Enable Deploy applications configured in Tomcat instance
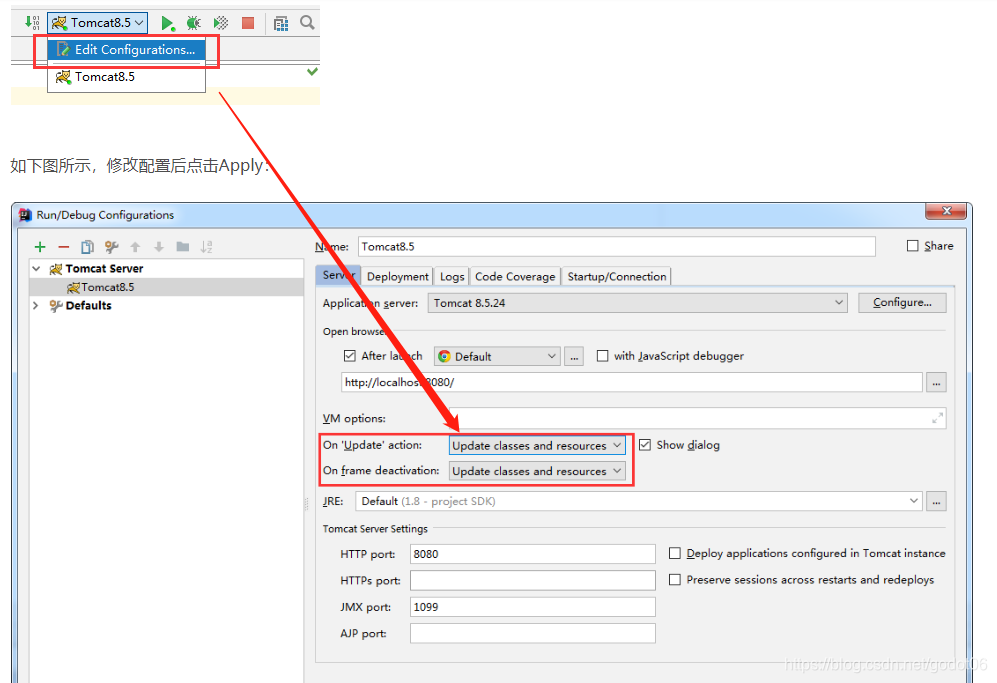Viewport: 997px width, 683px height. click(x=675, y=553)
